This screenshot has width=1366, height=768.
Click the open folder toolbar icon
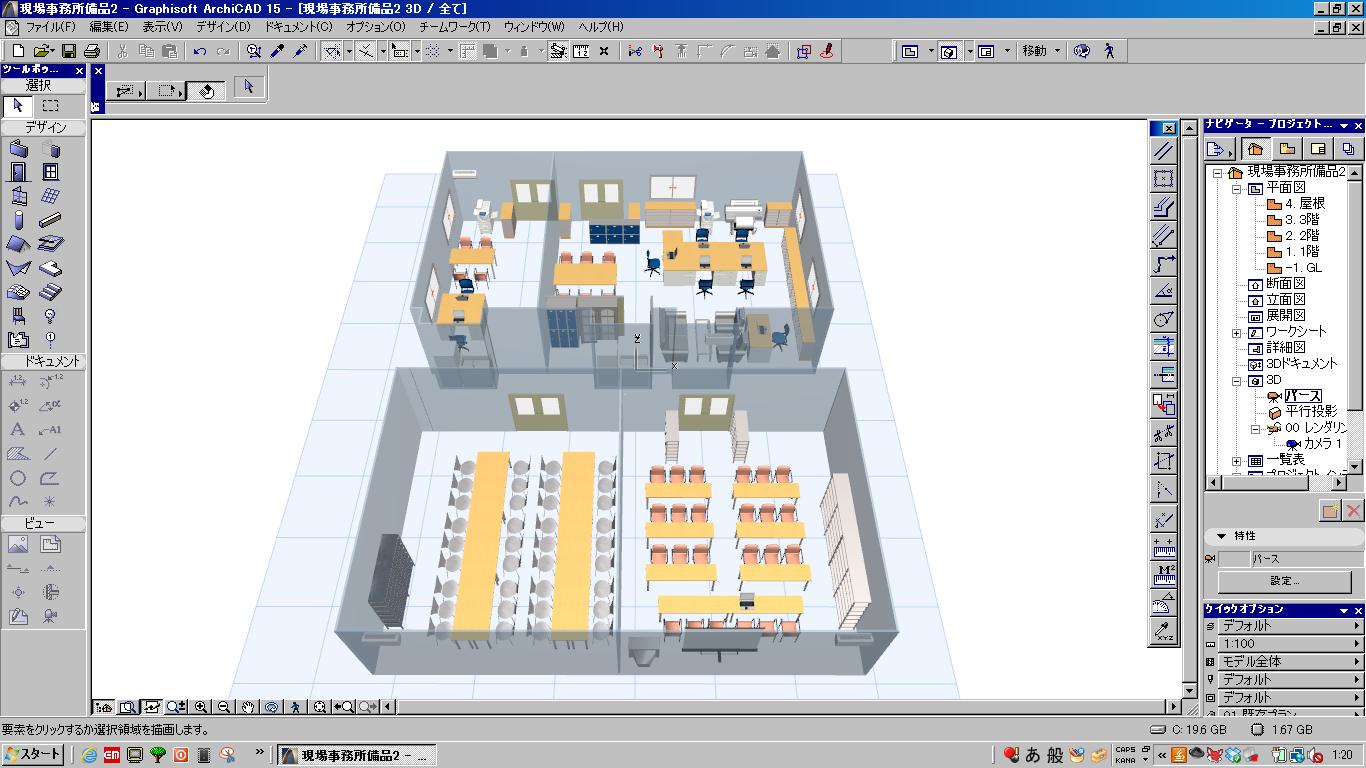point(43,51)
